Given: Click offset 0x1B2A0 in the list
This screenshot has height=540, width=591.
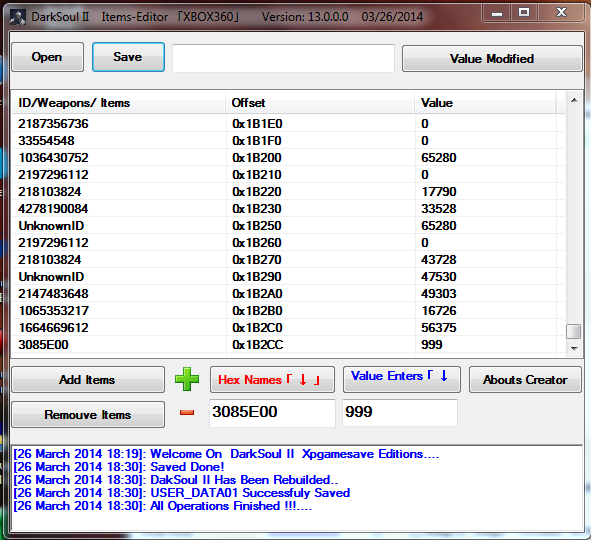Looking at the screenshot, I should (x=257, y=294).
